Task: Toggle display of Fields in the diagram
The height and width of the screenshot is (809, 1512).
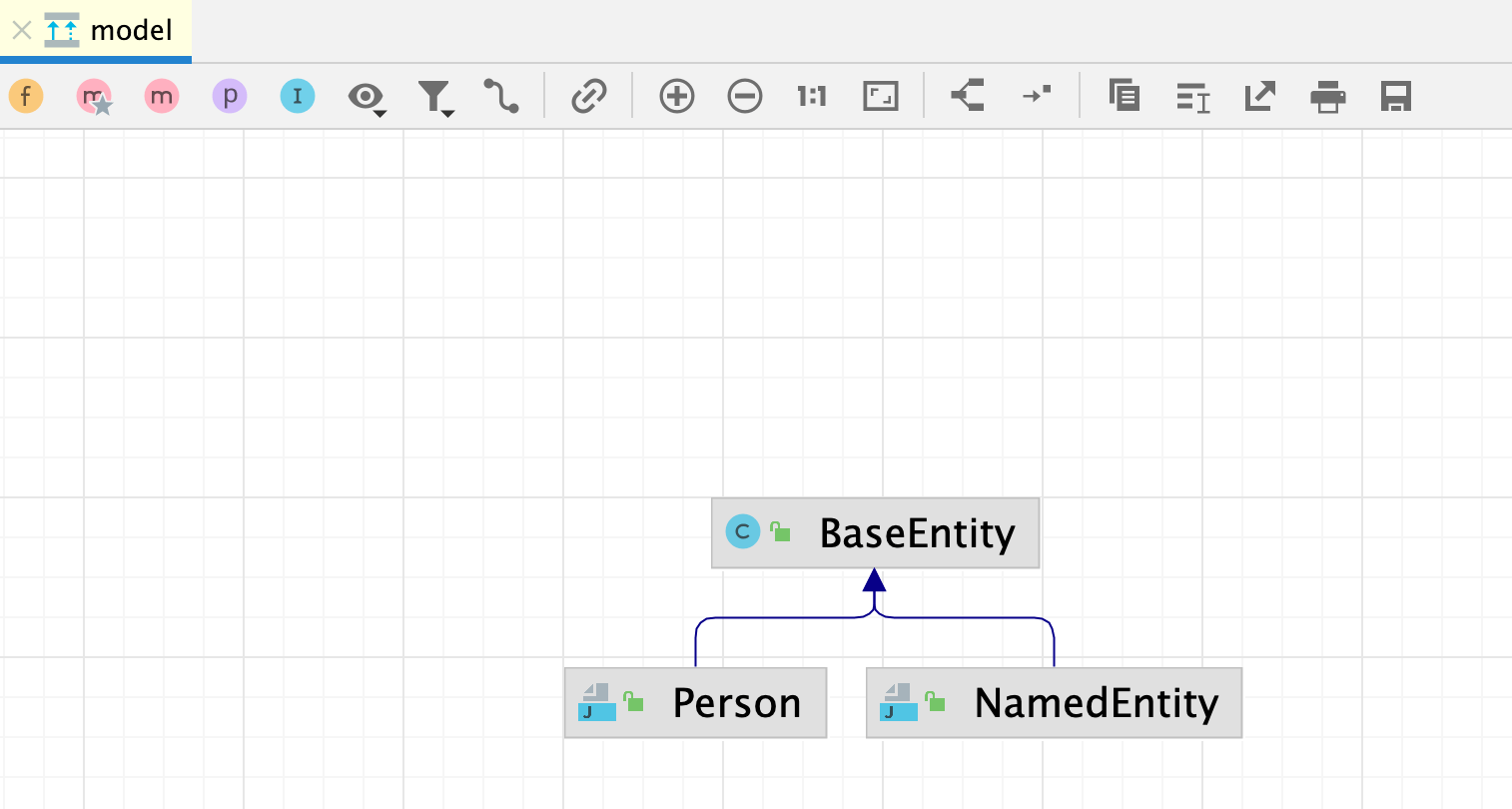Action: 26,96
